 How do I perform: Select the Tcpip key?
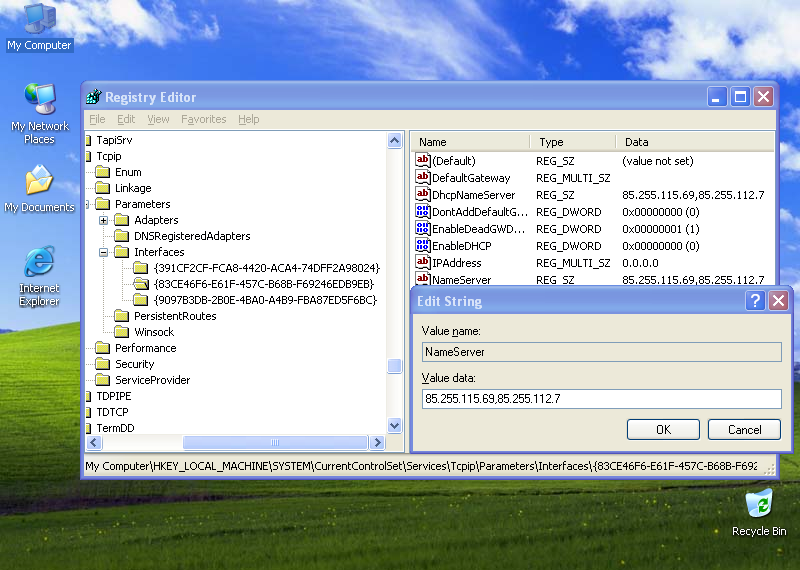pos(109,156)
